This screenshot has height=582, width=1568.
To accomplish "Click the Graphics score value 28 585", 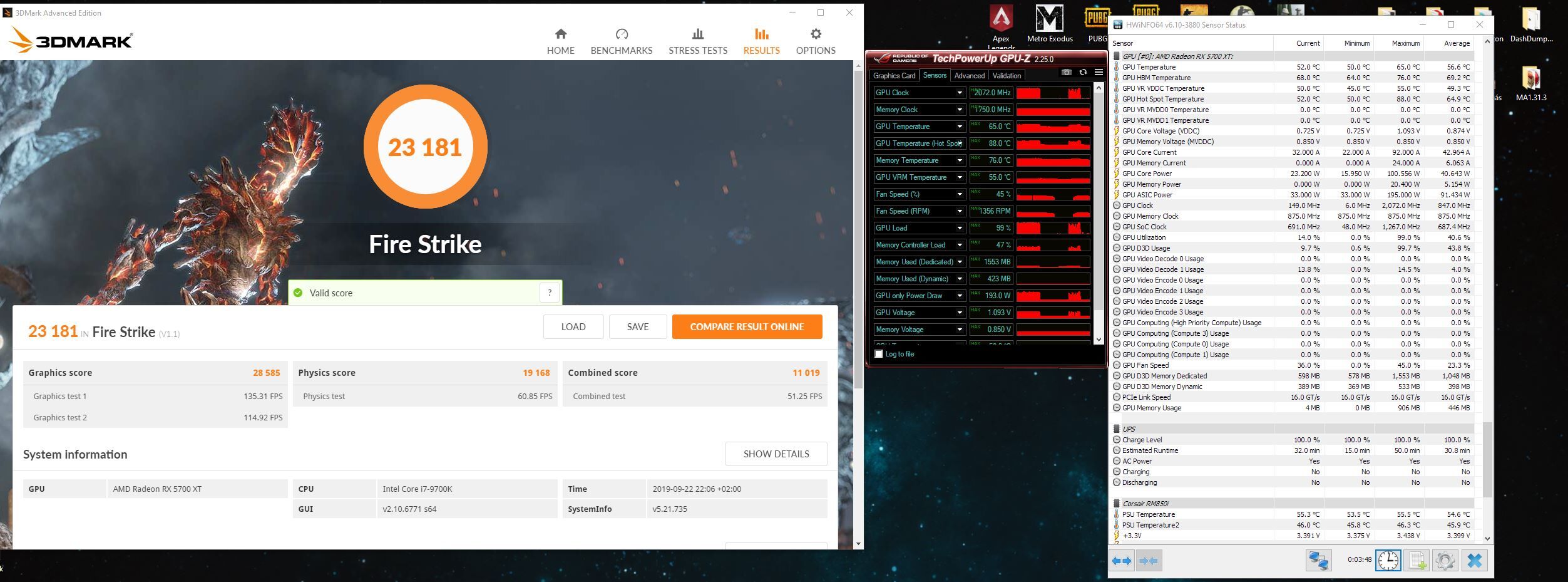I will (266, 373).
